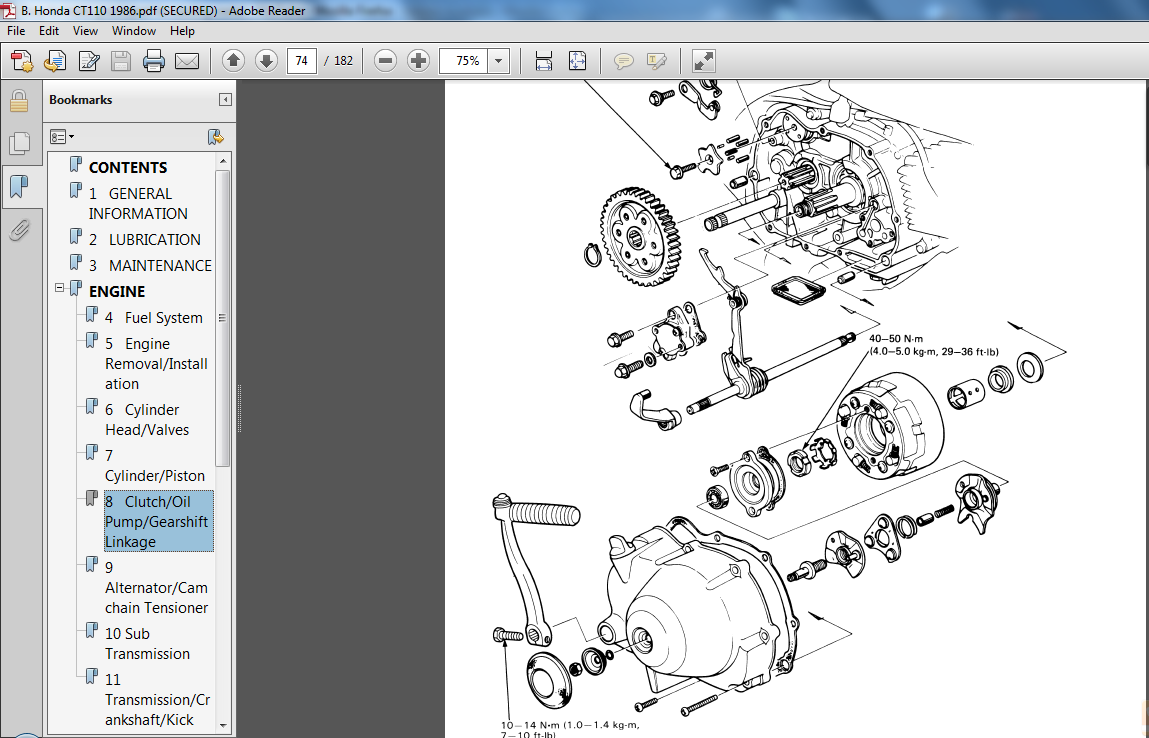
Task: Click the find current bookmark icon
Action: click(215, 137)
